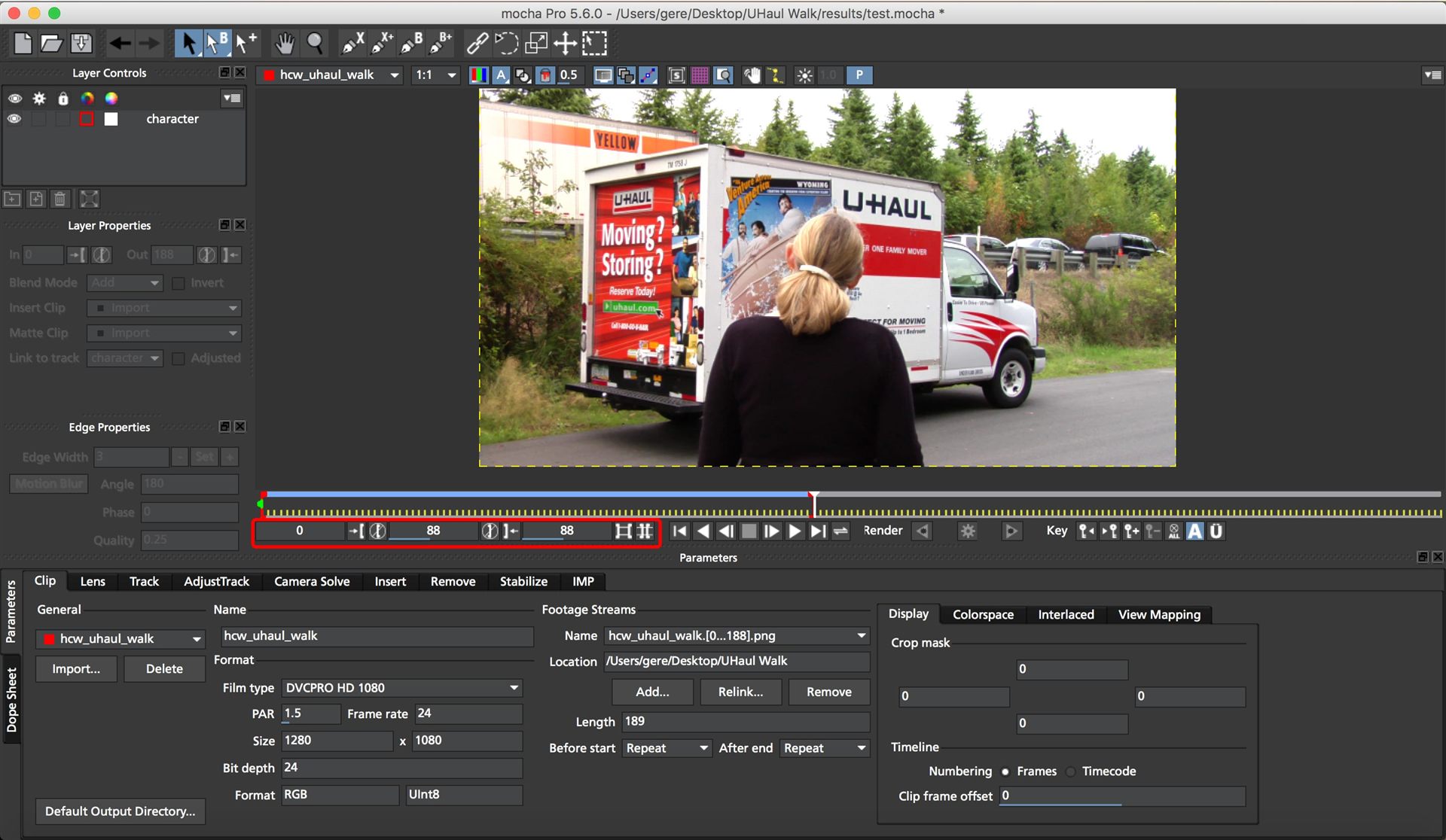The height and width of the screenshot is (840, 1446).
Task: Click the delete layer trash icon
Action: tap(60, 199)
